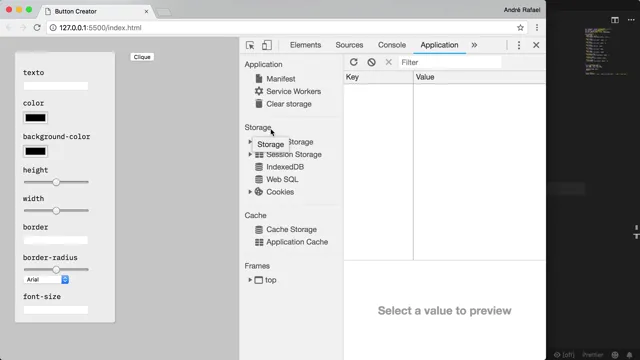This screenshot has height=360, width=640.
Task: Expand the Session Storage tree node
Action: [x=250, y=154]
